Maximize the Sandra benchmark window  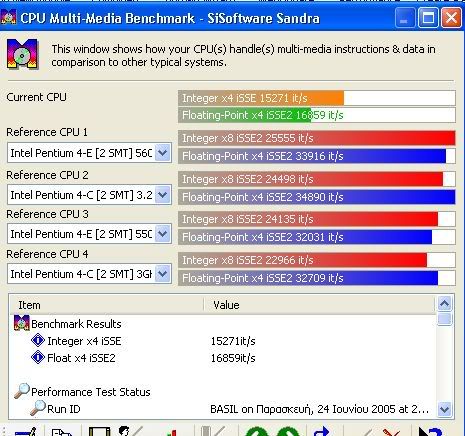coord(428,17)
